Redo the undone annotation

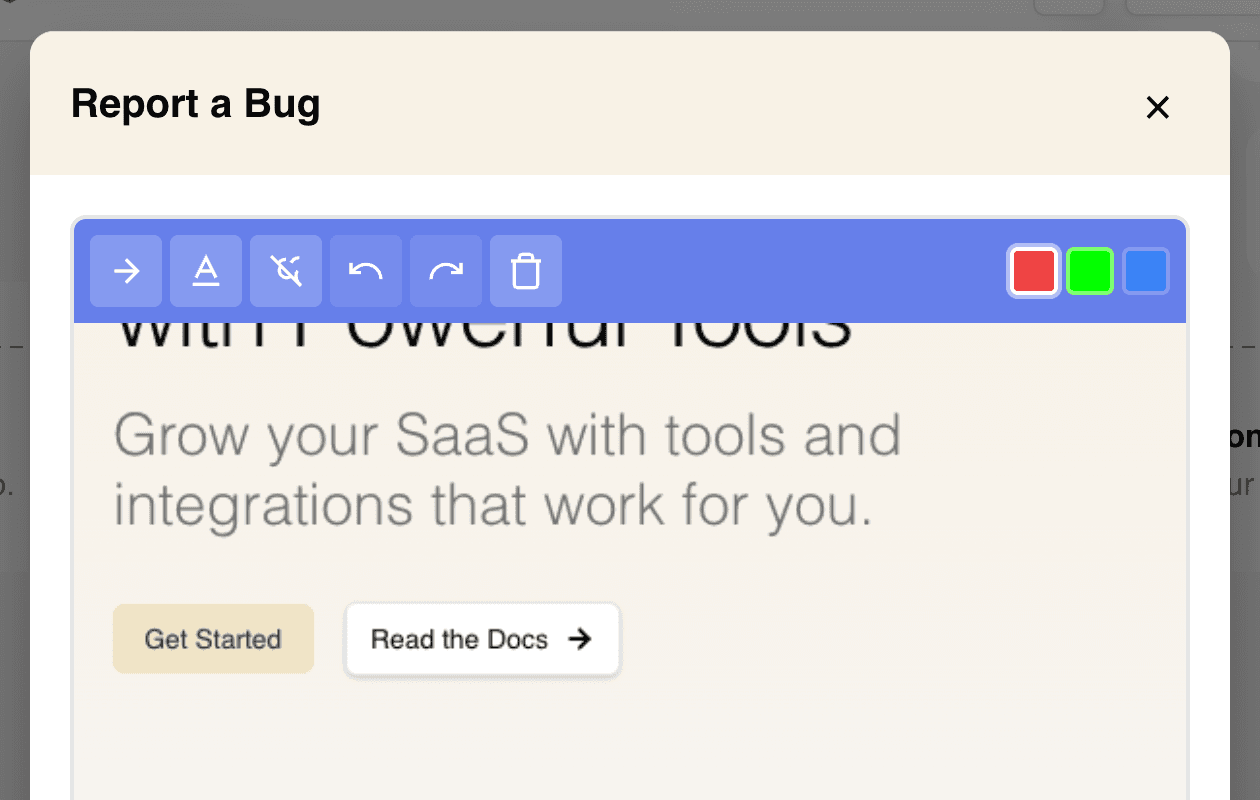point(446,271)
